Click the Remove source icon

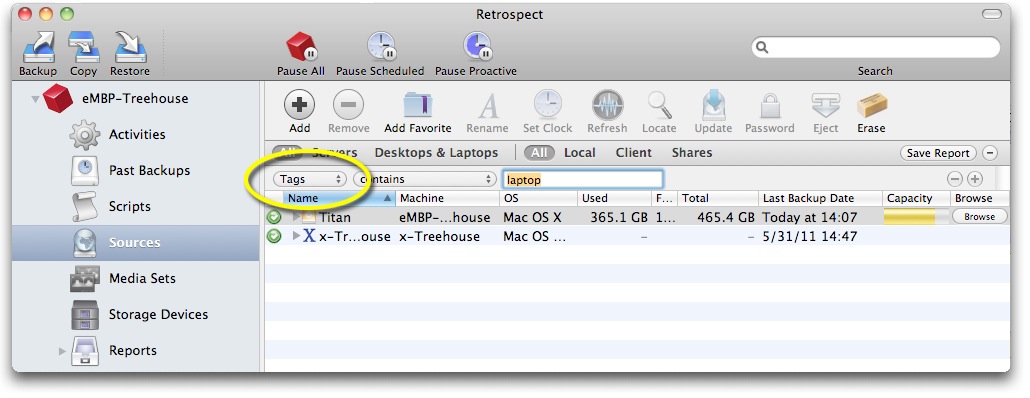(349, 104)
